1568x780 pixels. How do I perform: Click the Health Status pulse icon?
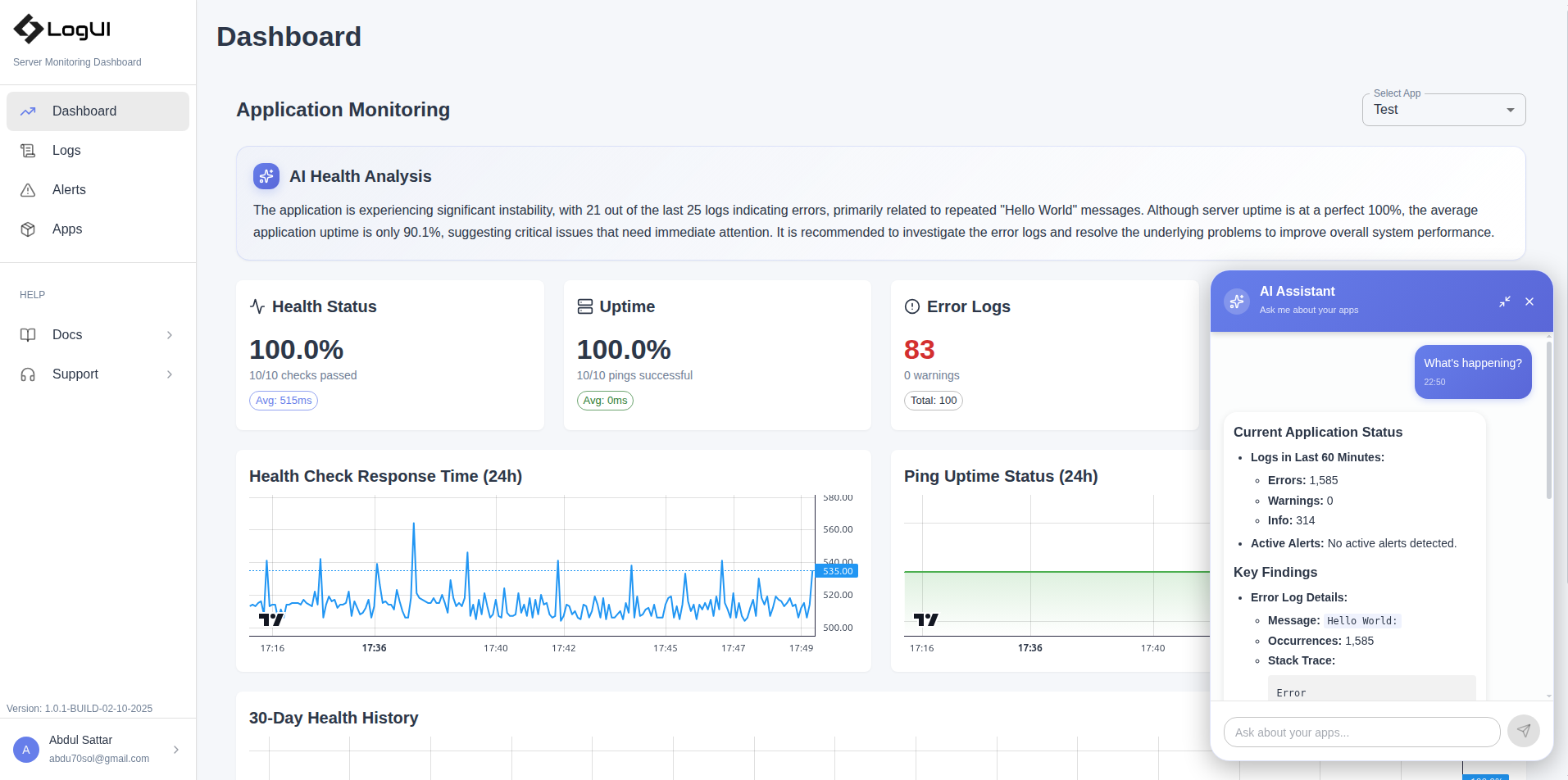click(x=257, y=306)
